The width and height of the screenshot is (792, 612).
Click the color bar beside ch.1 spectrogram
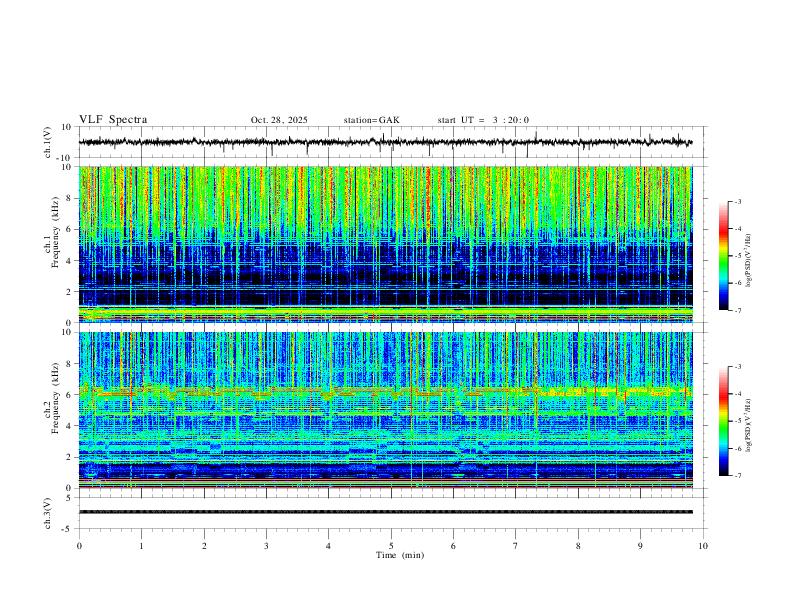[723, 256]
